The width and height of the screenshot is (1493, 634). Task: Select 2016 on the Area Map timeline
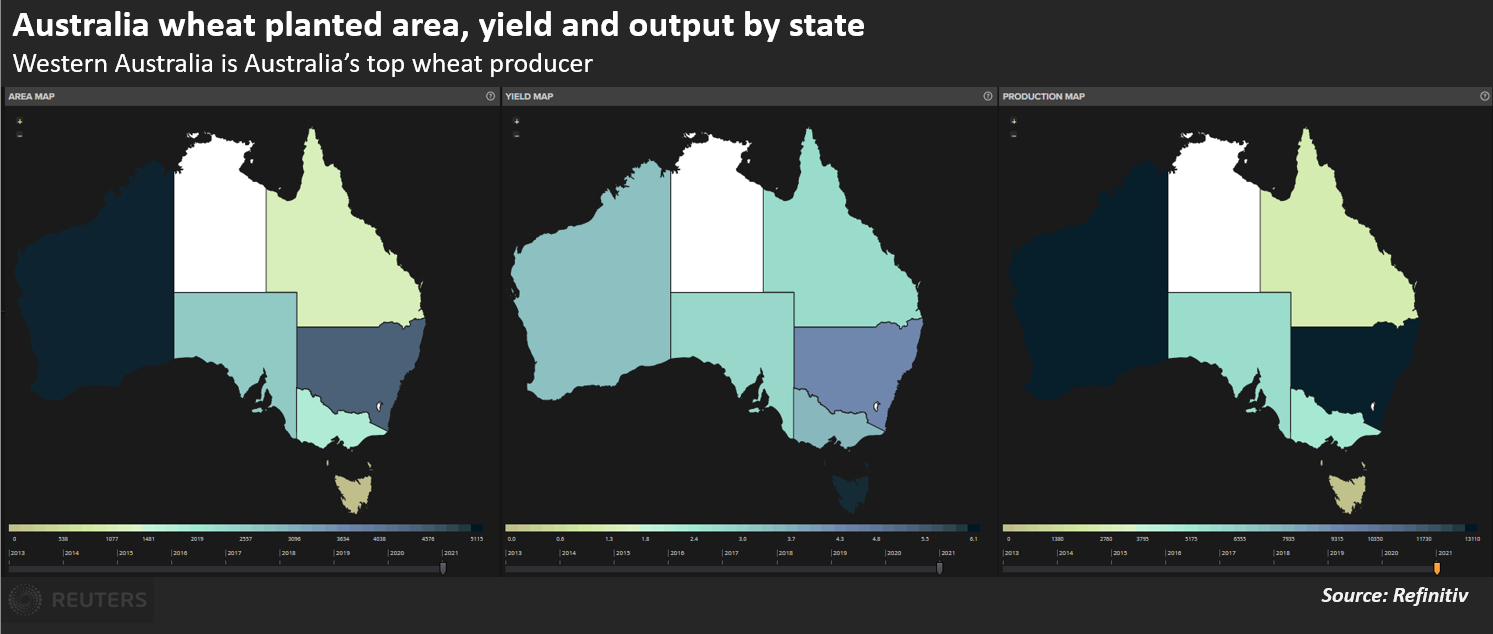(180, 553)
